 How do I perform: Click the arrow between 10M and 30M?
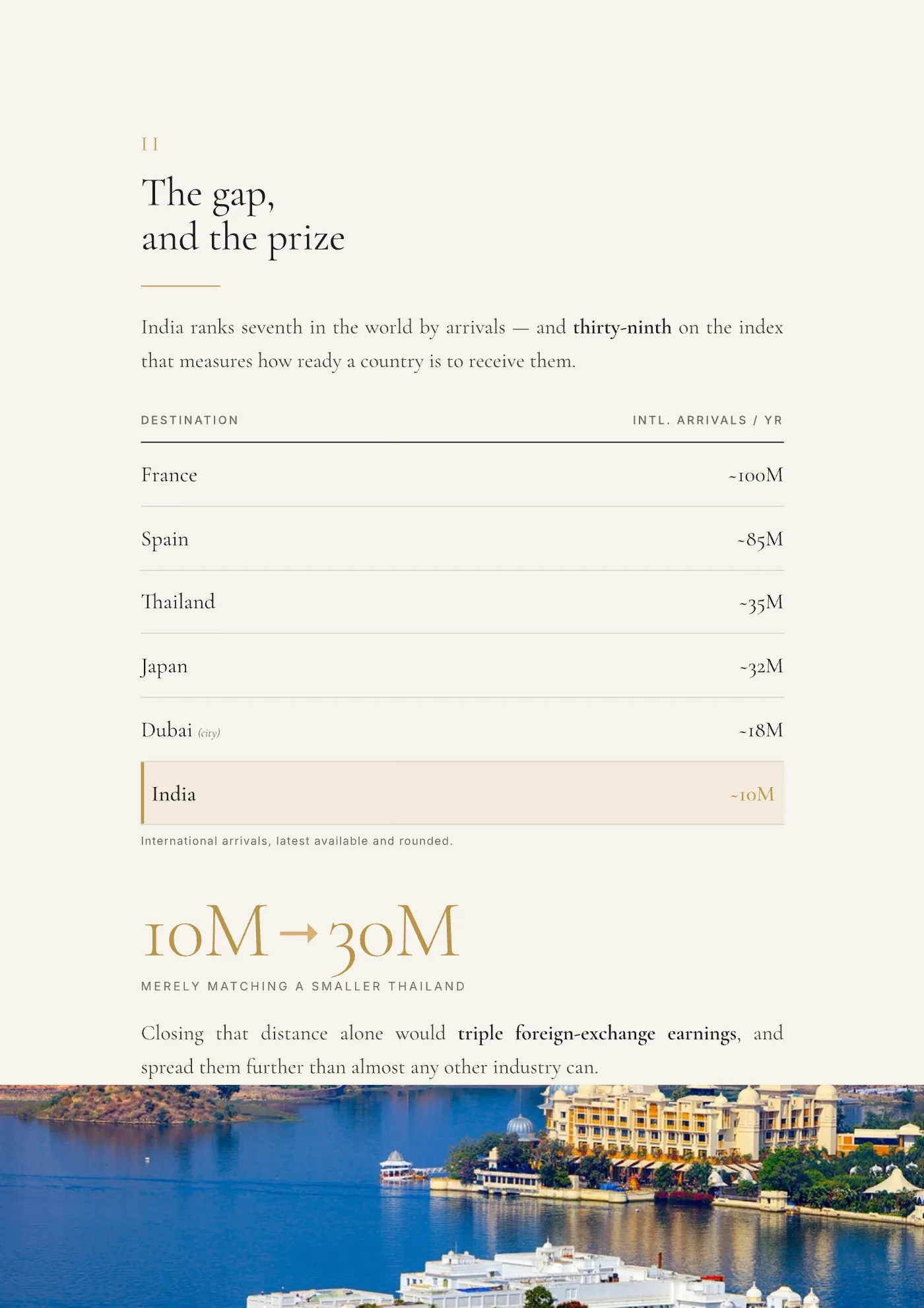coord(298,933)
